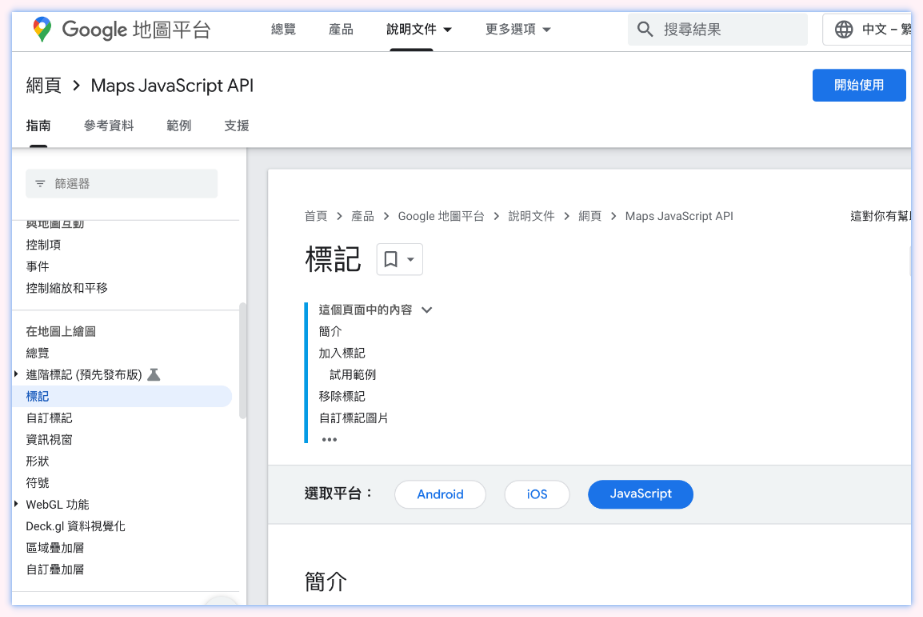Click the Maps JavaScript API header link

[x=172, y=86]
